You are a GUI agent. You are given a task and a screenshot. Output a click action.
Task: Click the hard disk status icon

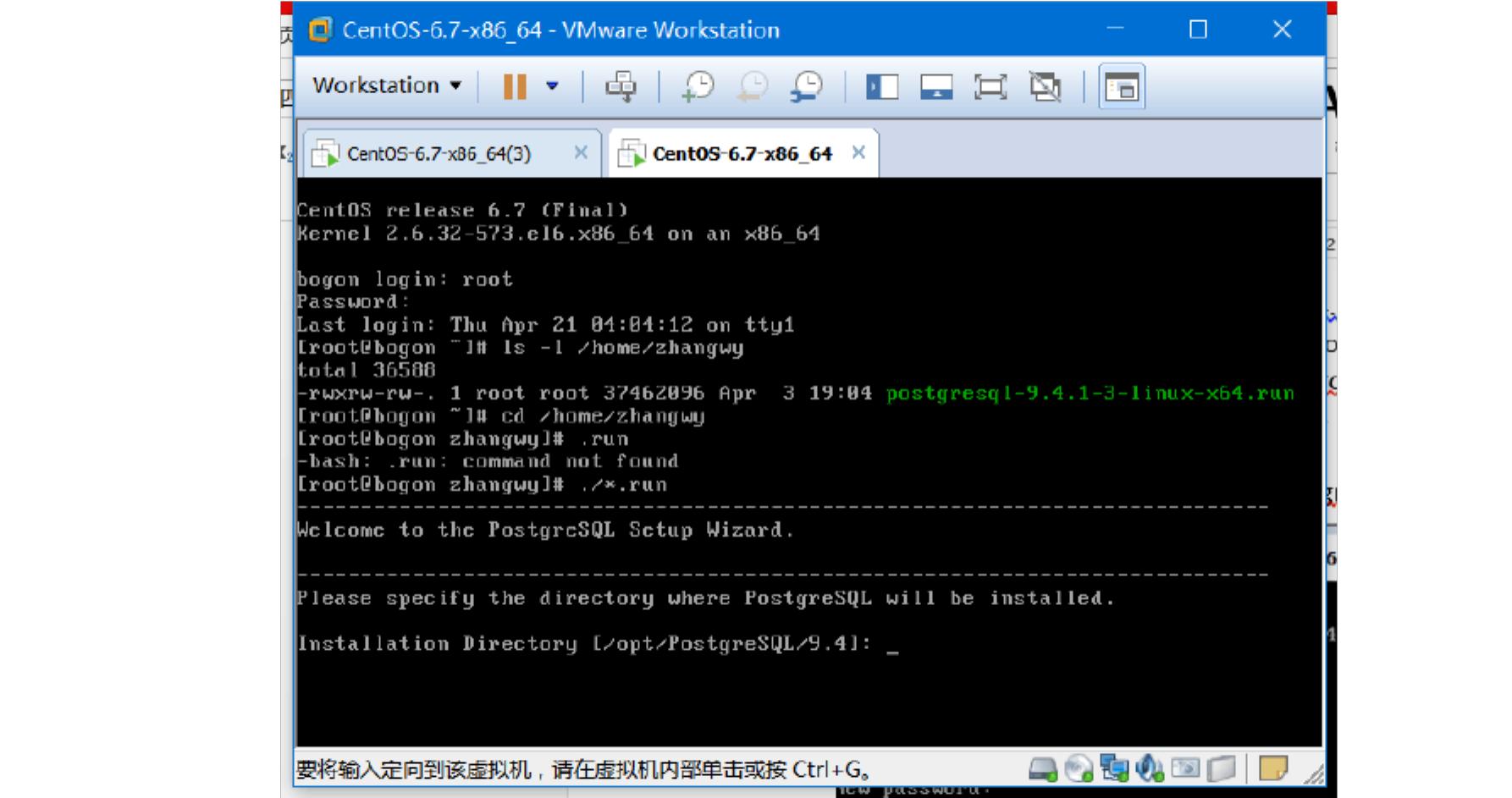coord(1043,768)
